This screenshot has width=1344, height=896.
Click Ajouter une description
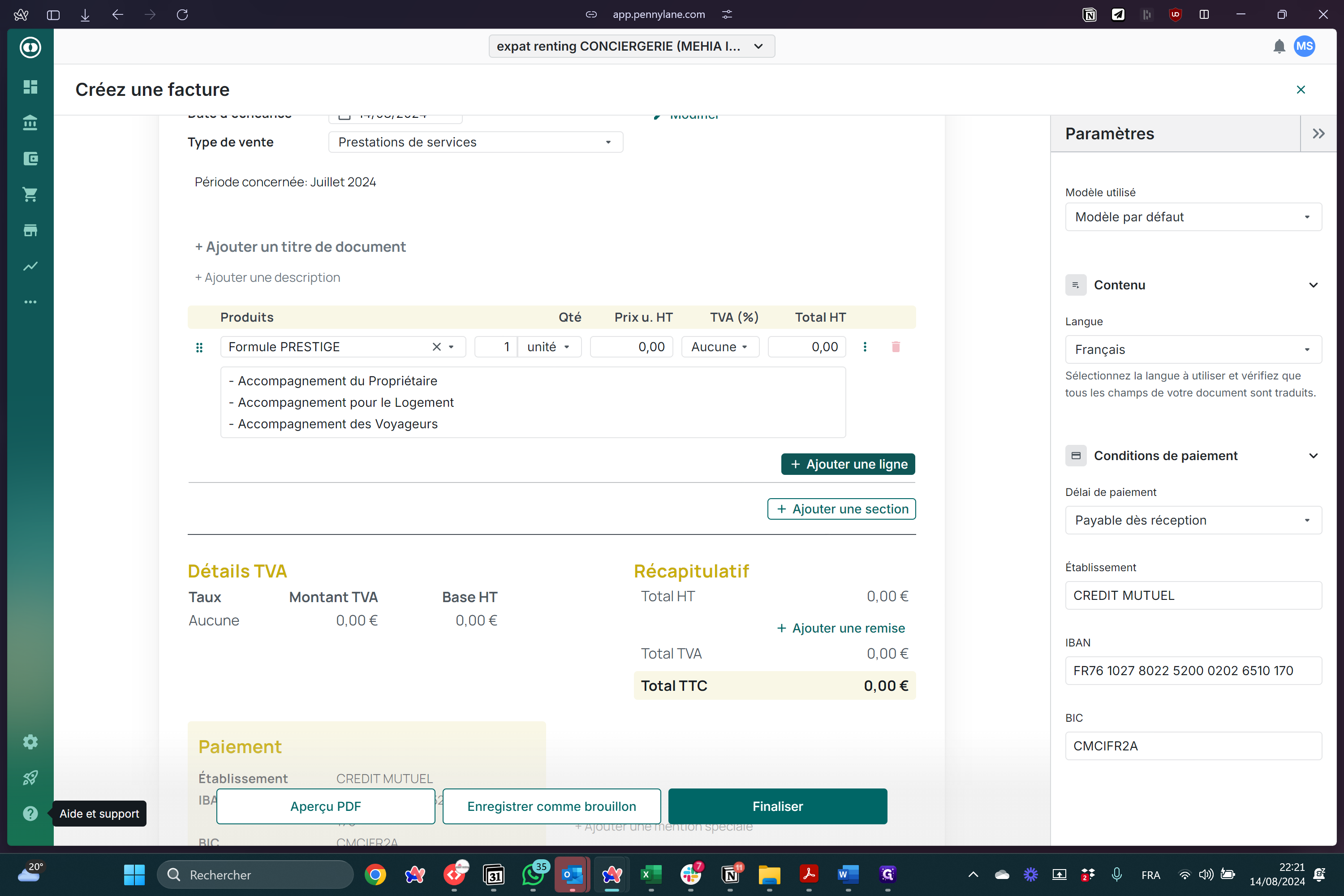267,277
